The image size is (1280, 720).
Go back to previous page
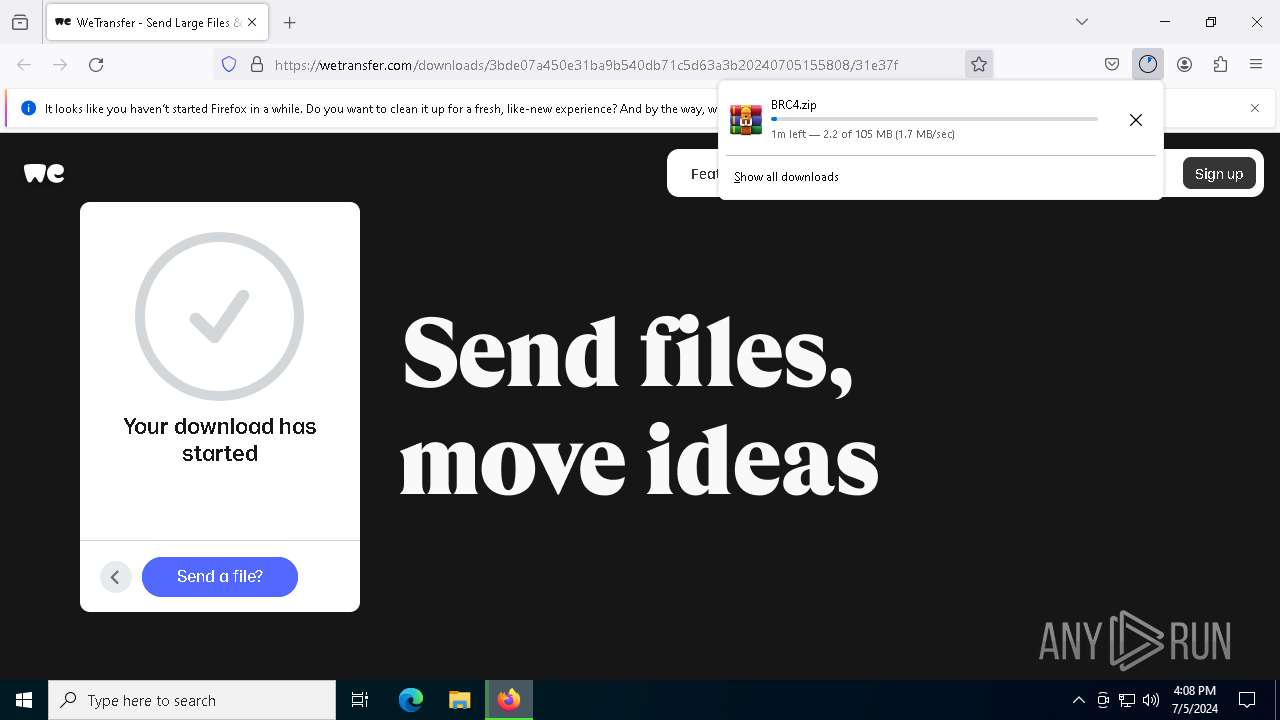coord(24,64)
